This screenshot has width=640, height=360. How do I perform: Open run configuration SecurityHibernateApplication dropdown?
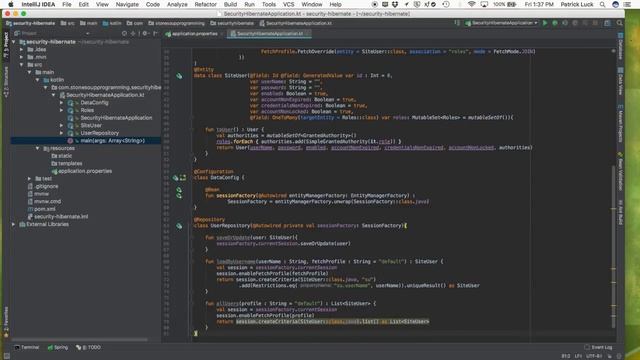pyautogui.click(x=502, y=23)
